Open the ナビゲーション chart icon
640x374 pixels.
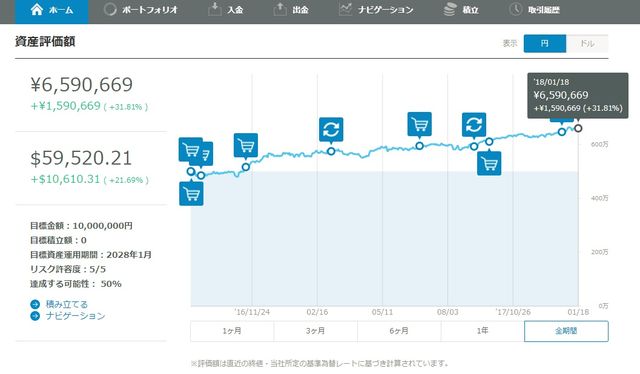pyautogui.click(x=345, y=9)
